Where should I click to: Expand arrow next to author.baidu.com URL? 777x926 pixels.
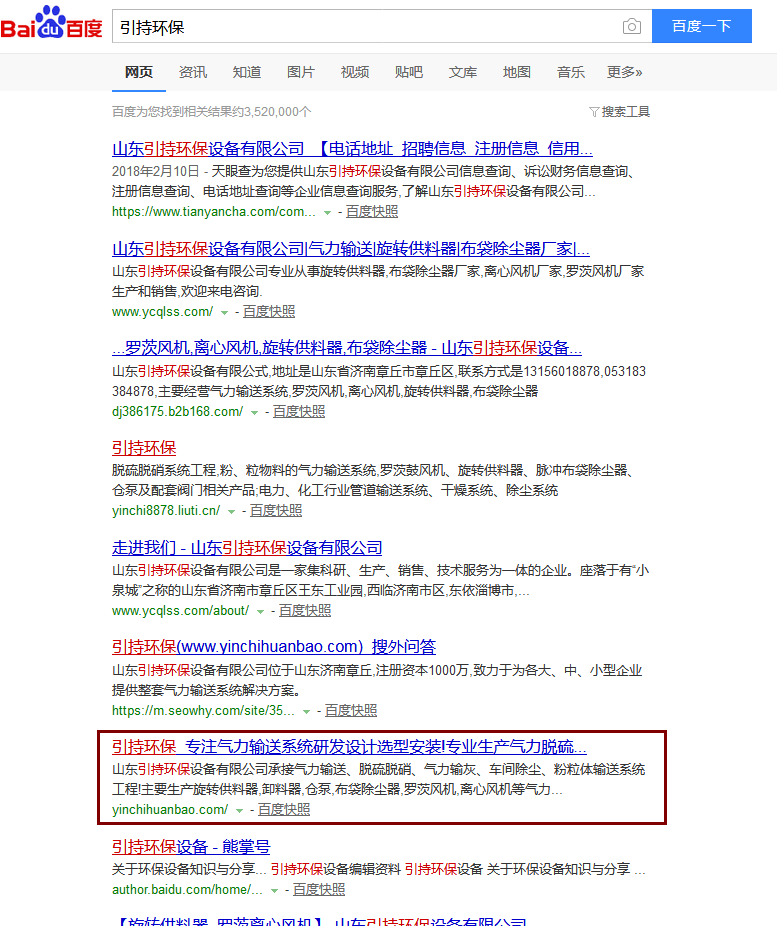275,890
